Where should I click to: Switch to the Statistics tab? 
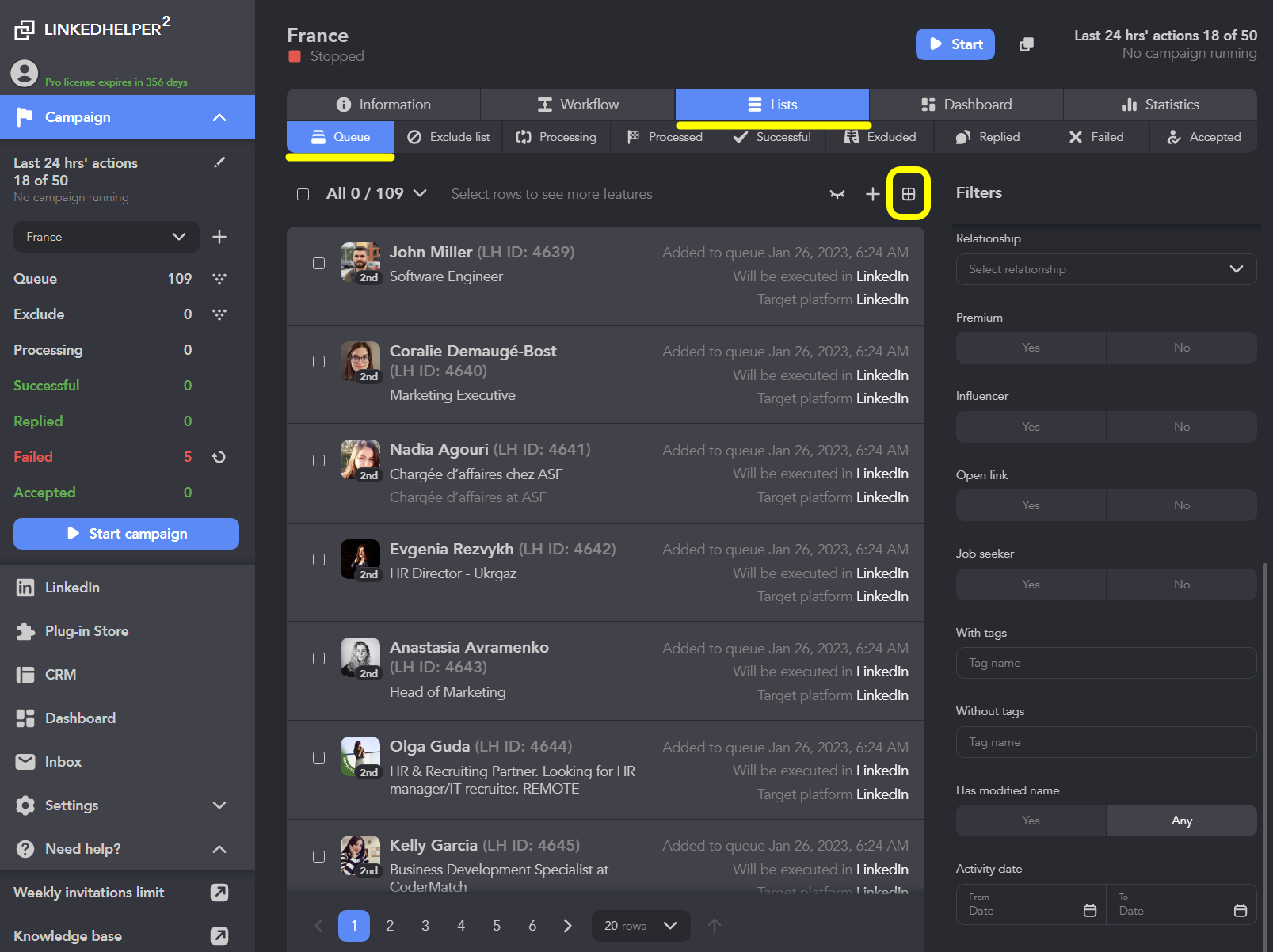coord(1161,105)
